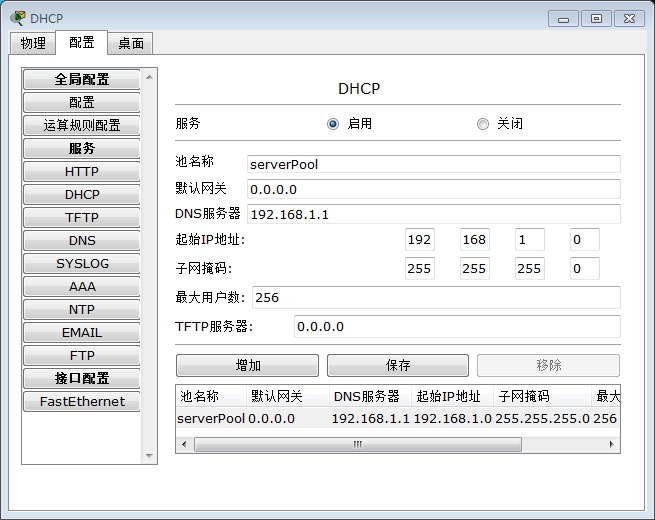The image size is (655, 520).
Task: Click the DNS服务器 input field
Action: click(434, 214)
